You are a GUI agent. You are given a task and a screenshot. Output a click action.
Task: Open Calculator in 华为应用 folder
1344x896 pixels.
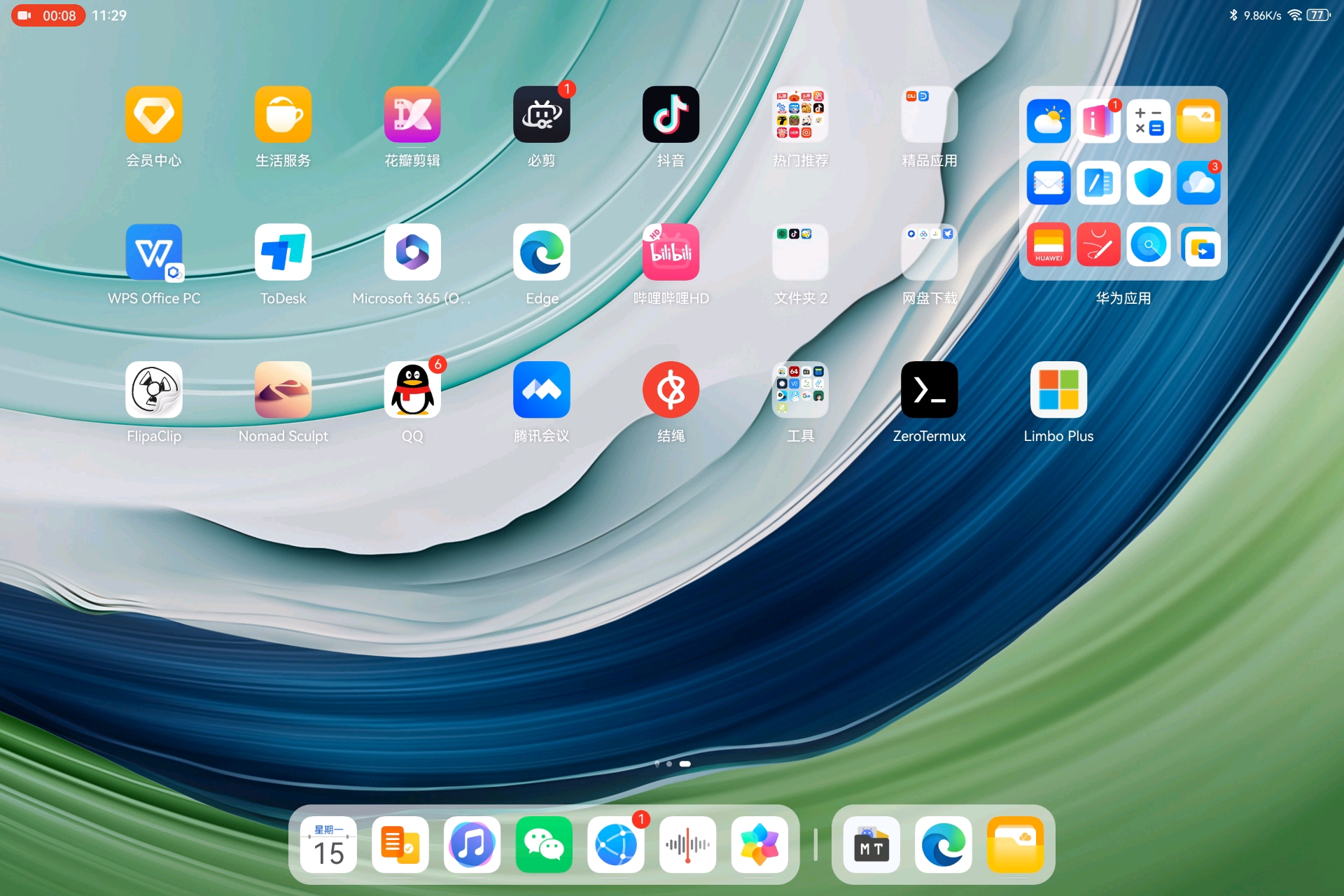pos(1149,121)
